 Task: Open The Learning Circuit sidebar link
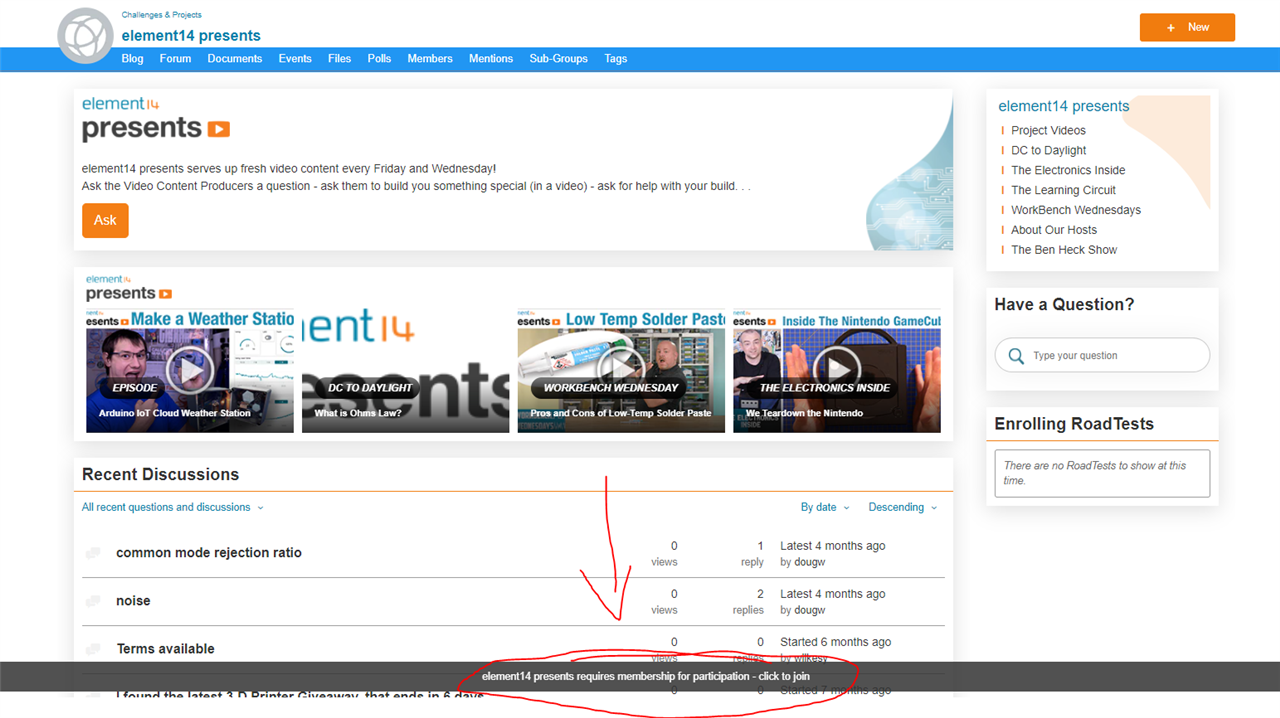1063,190
